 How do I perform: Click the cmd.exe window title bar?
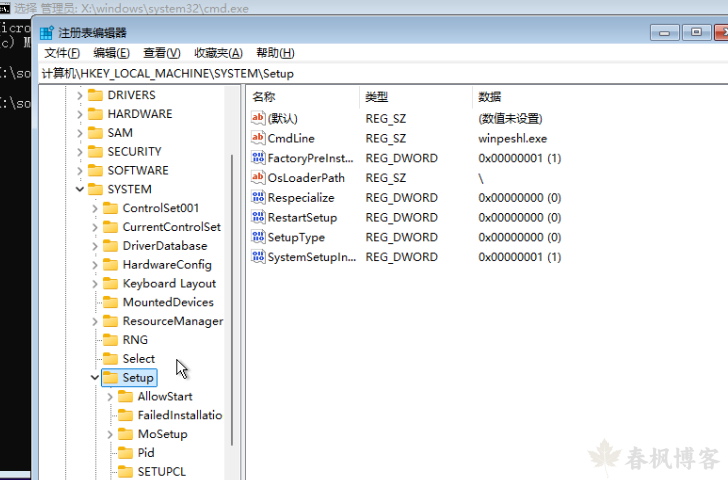(x=364, y=7)
